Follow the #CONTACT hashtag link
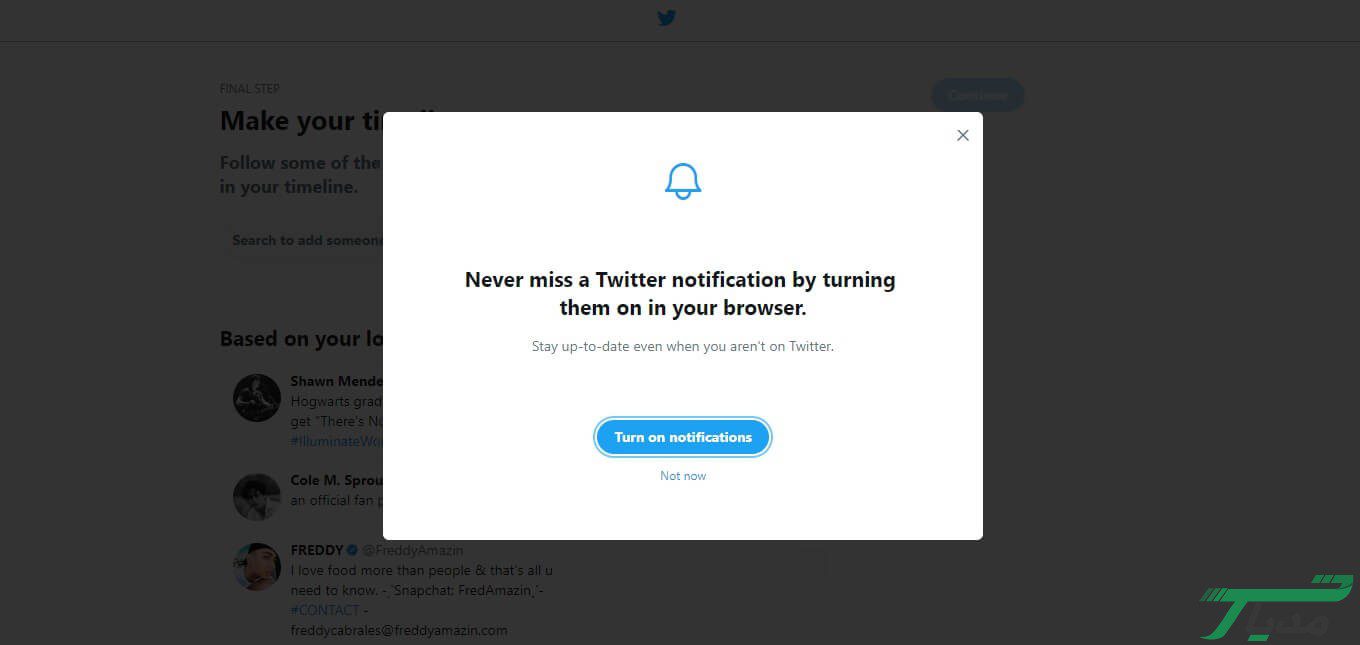 [325, 610]
